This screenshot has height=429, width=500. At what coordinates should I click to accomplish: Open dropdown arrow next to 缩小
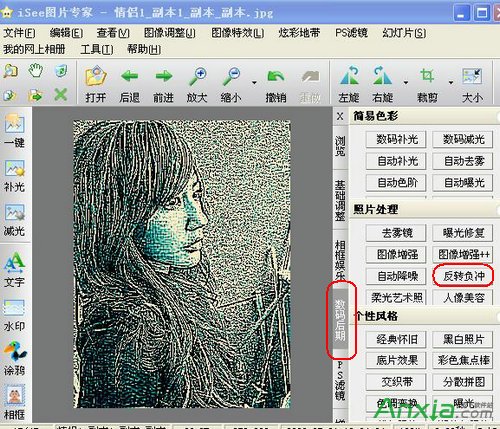254,82
